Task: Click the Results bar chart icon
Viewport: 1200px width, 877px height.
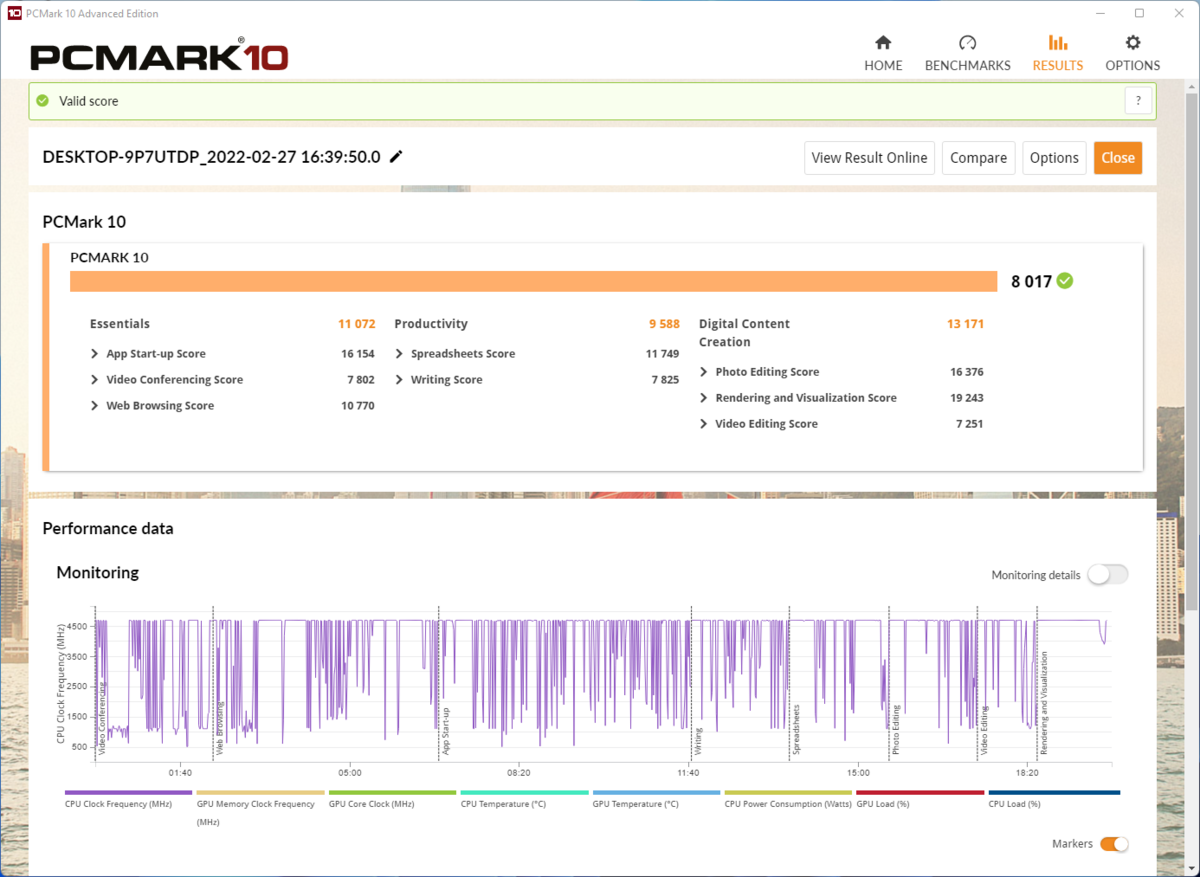Action: 1057,43
